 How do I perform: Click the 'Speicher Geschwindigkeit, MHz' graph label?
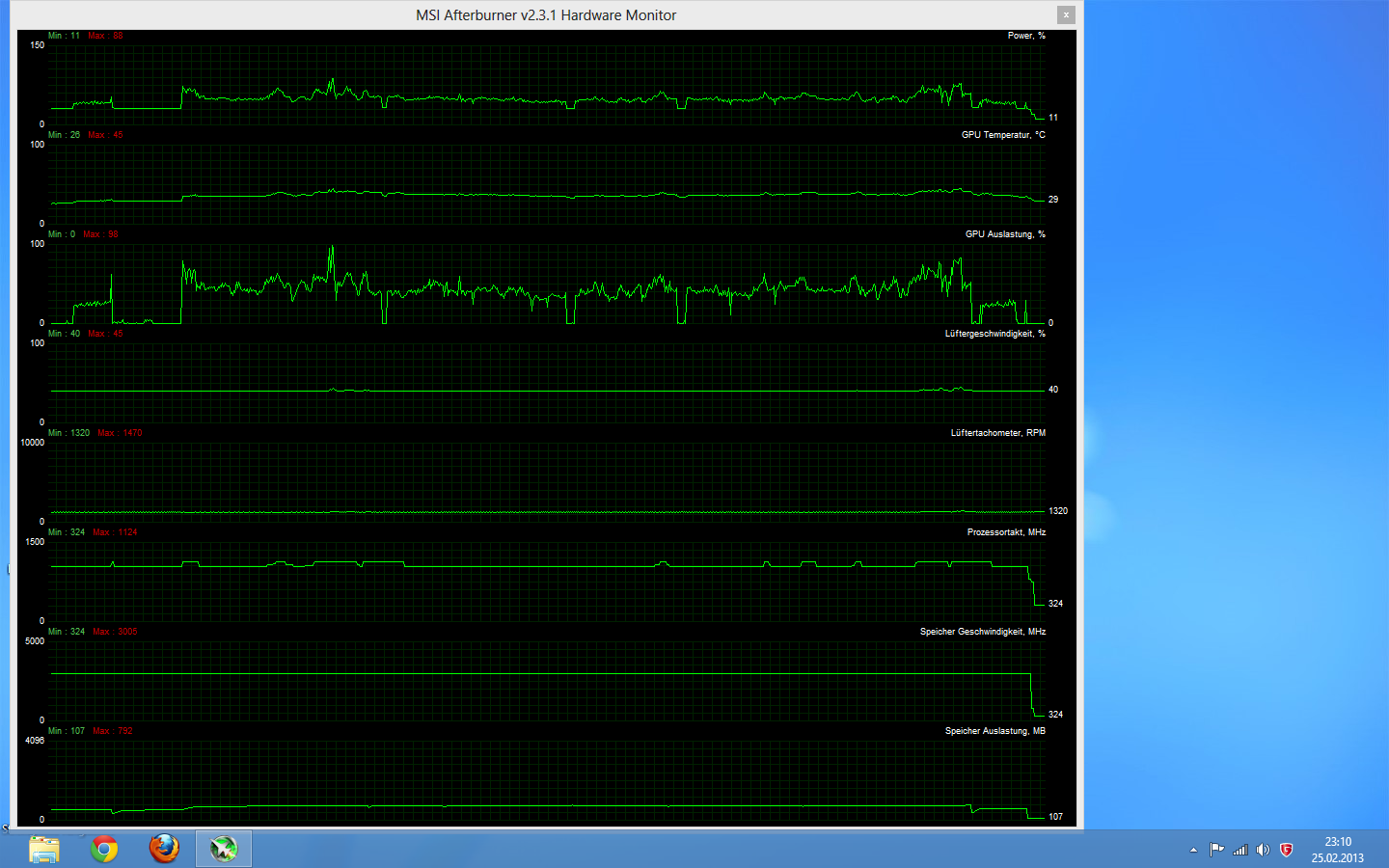pos(983,632)
